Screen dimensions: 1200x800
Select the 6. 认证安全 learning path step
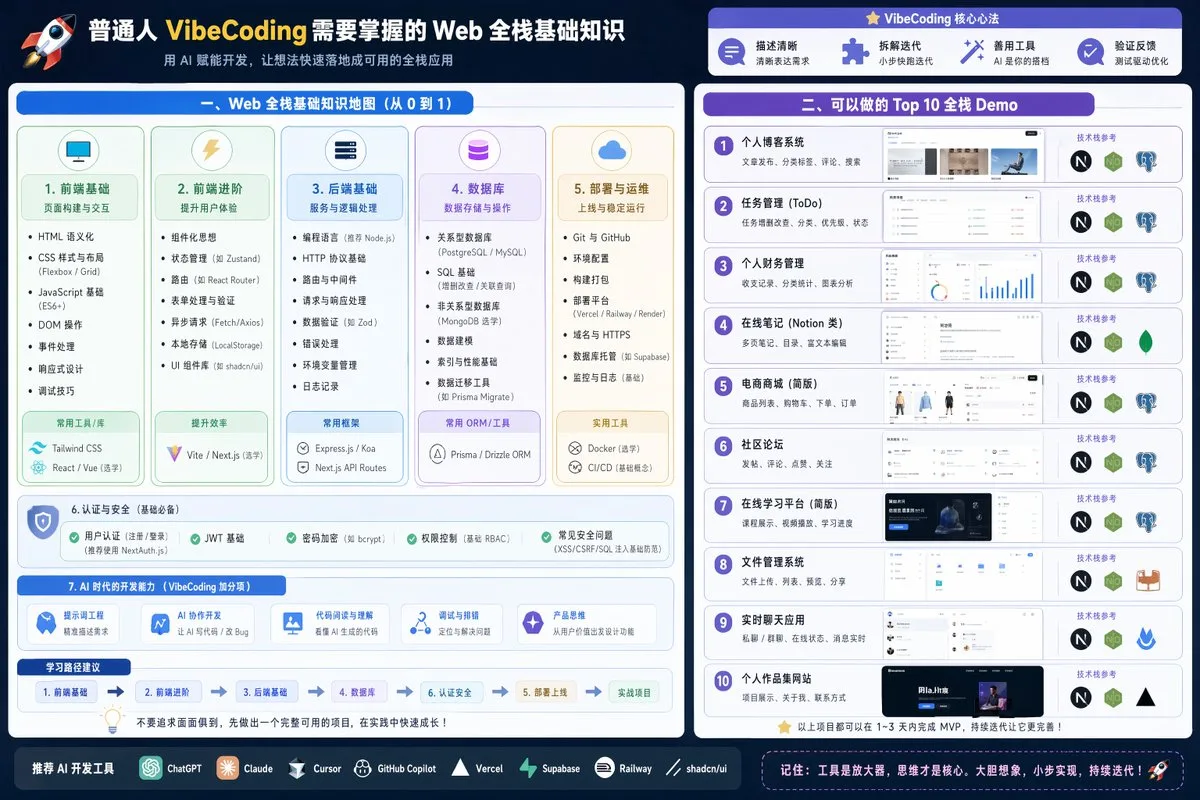(451, 692)
